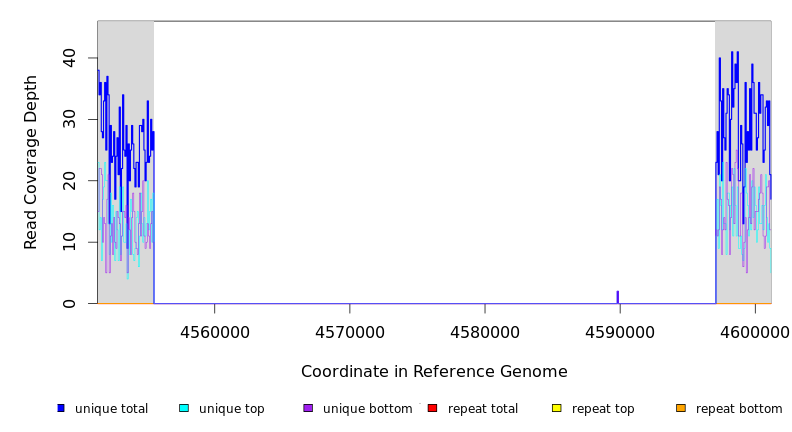792x432 pixels.
Task: Click the x-axis tick label 4590000
Action: pos(620,333)
